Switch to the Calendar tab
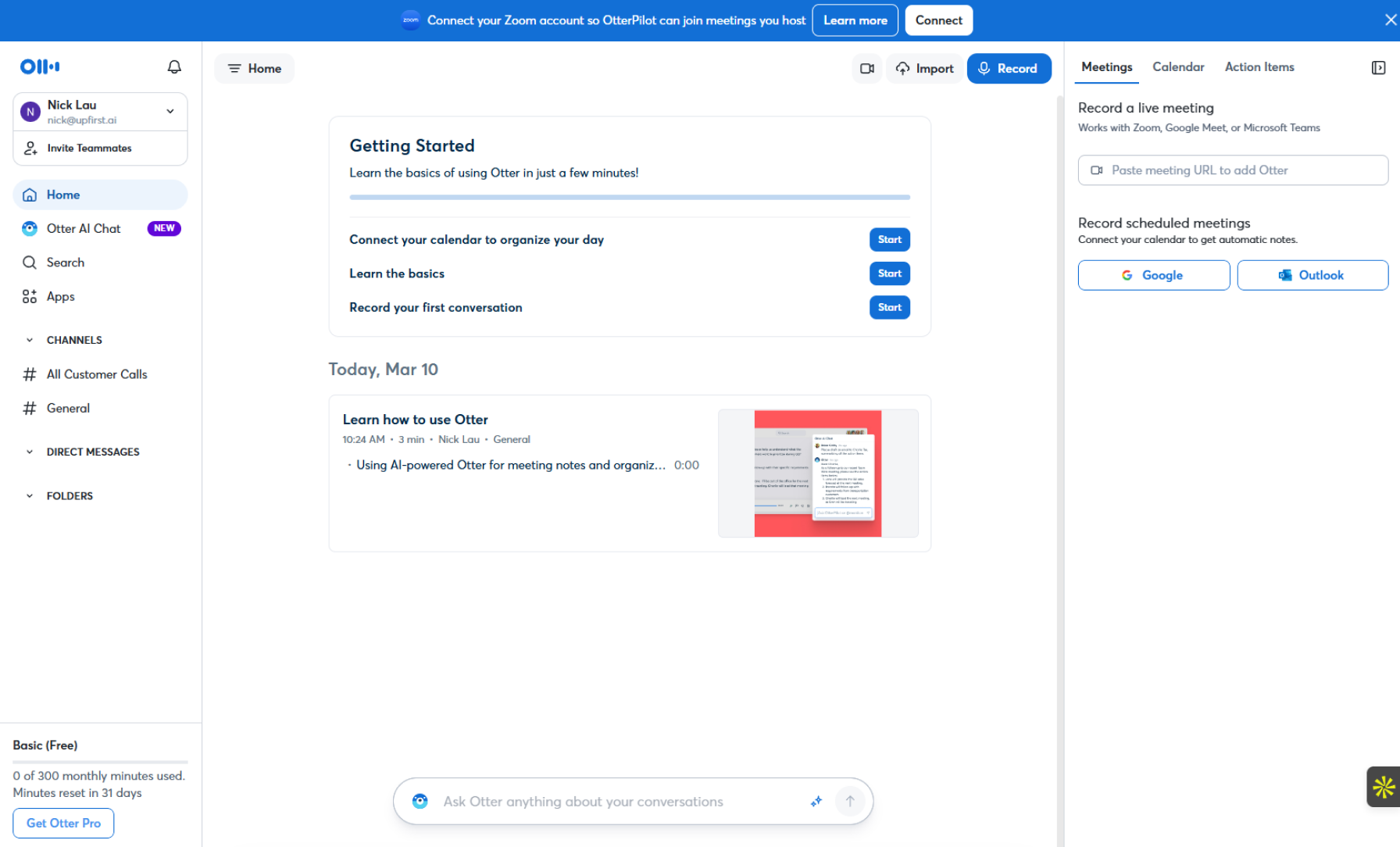The image size is (1400, 847). pos(1178,67)
